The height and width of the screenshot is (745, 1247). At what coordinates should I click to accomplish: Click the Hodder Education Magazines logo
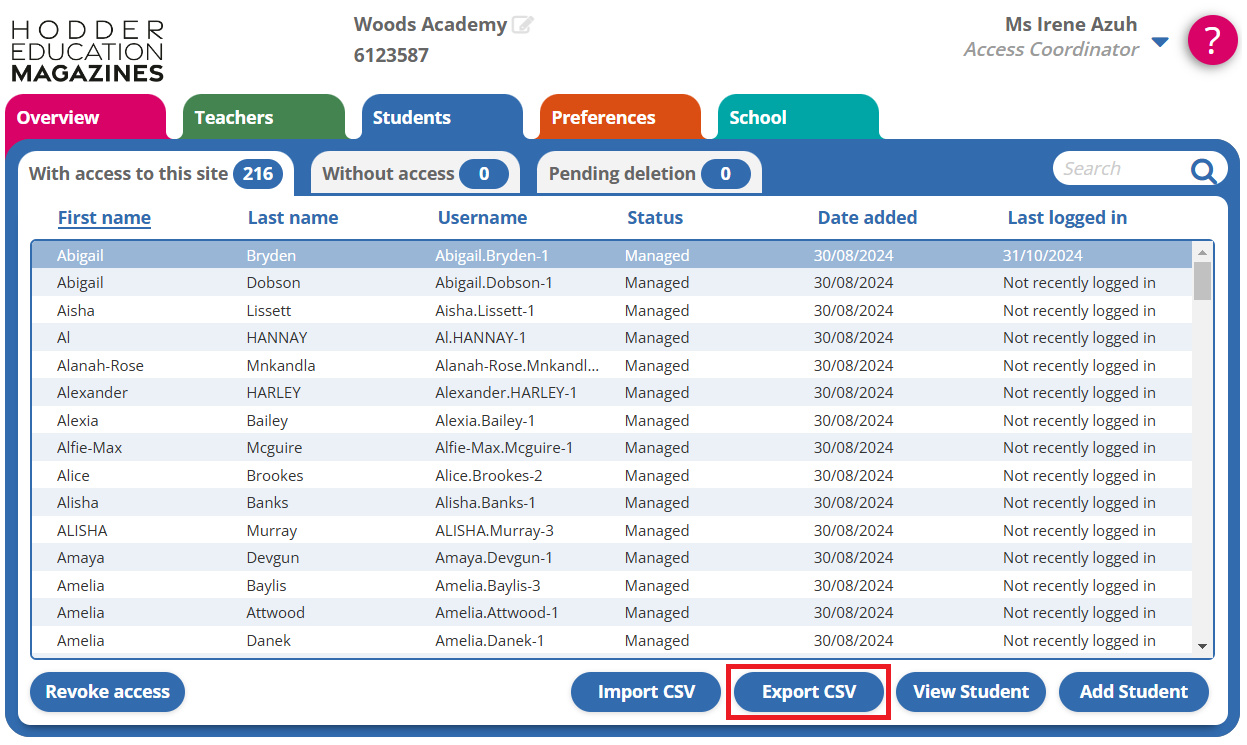[x=87, y=50]
